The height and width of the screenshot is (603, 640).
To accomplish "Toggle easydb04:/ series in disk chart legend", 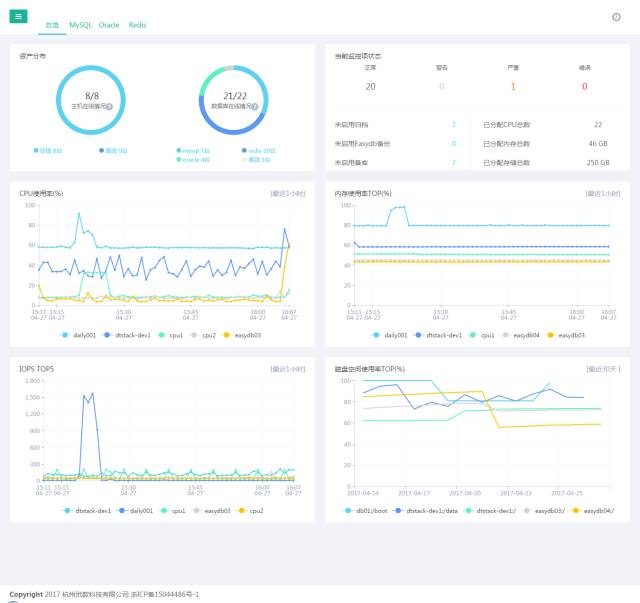I will coord(593,511).
